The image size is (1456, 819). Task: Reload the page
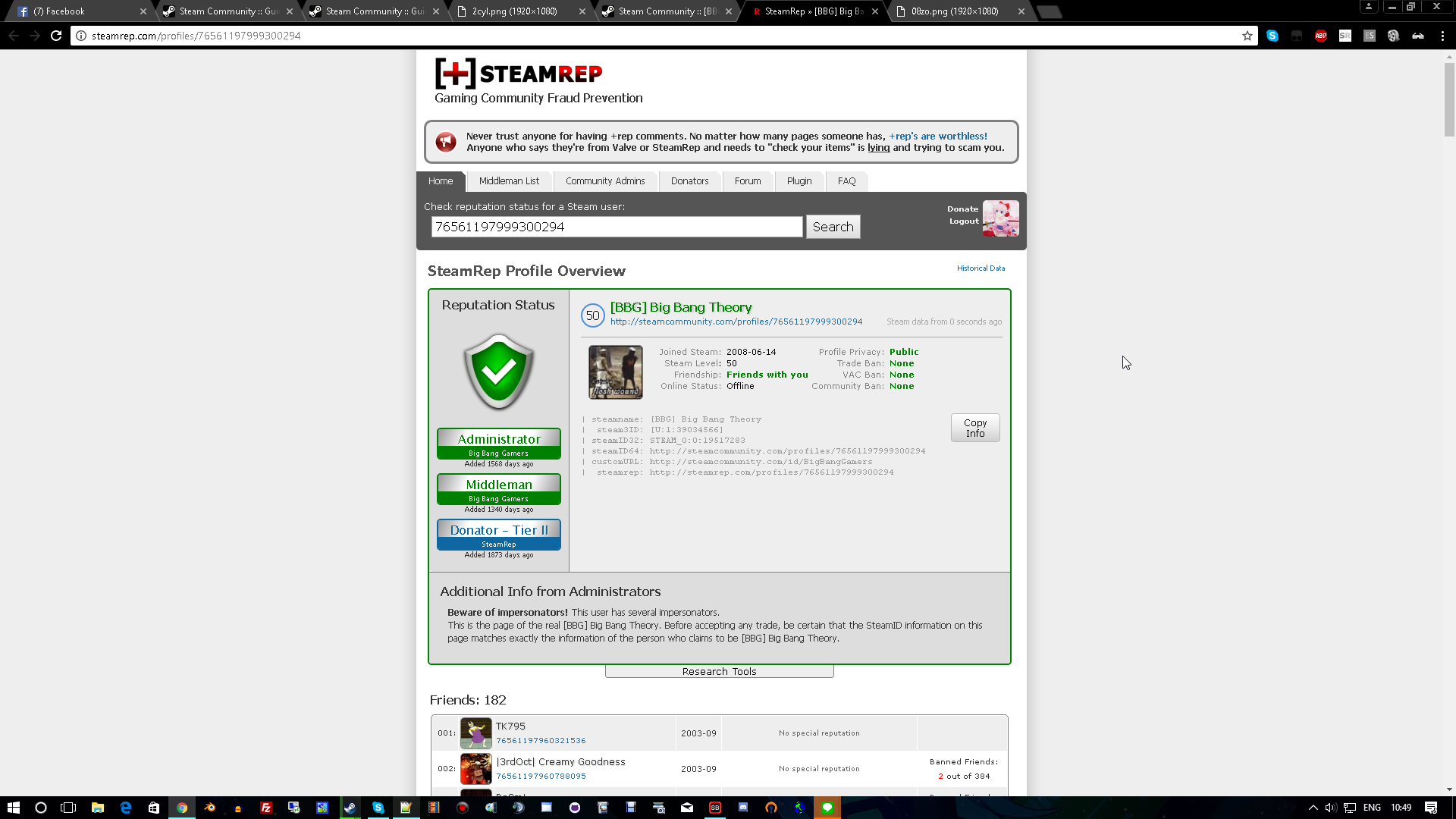[56, 36]
